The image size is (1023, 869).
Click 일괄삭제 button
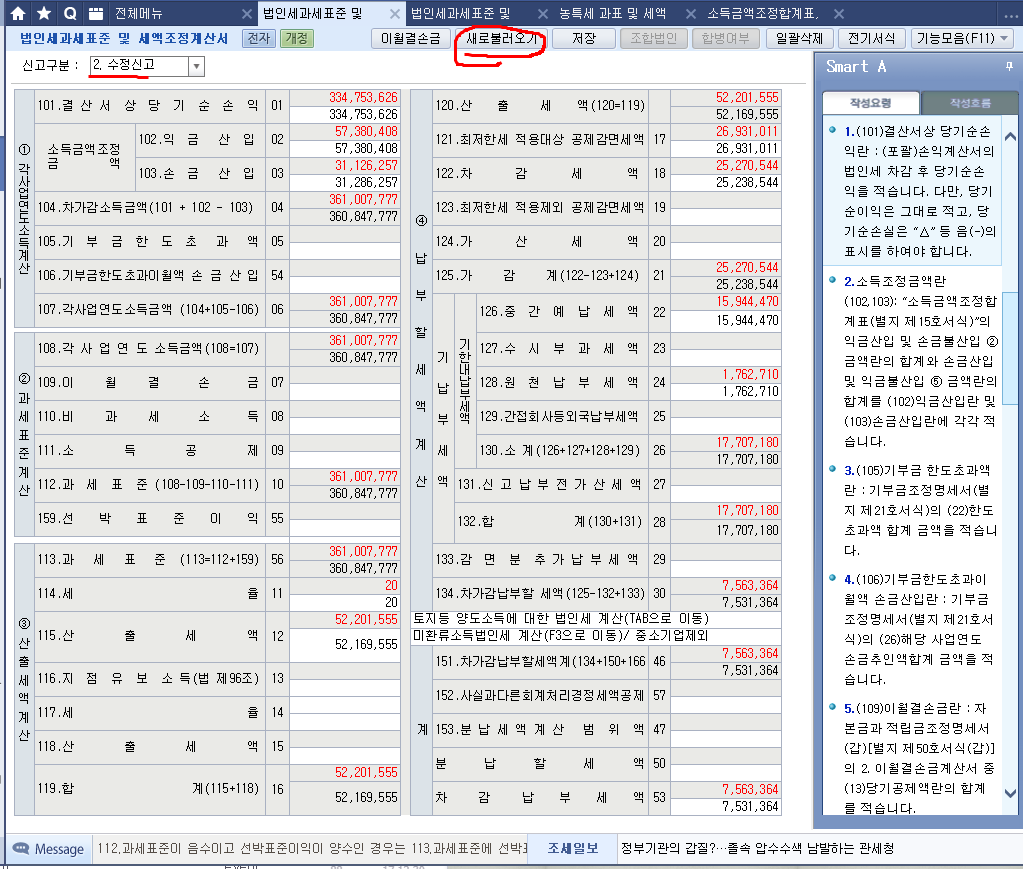[x=799, y=38]
